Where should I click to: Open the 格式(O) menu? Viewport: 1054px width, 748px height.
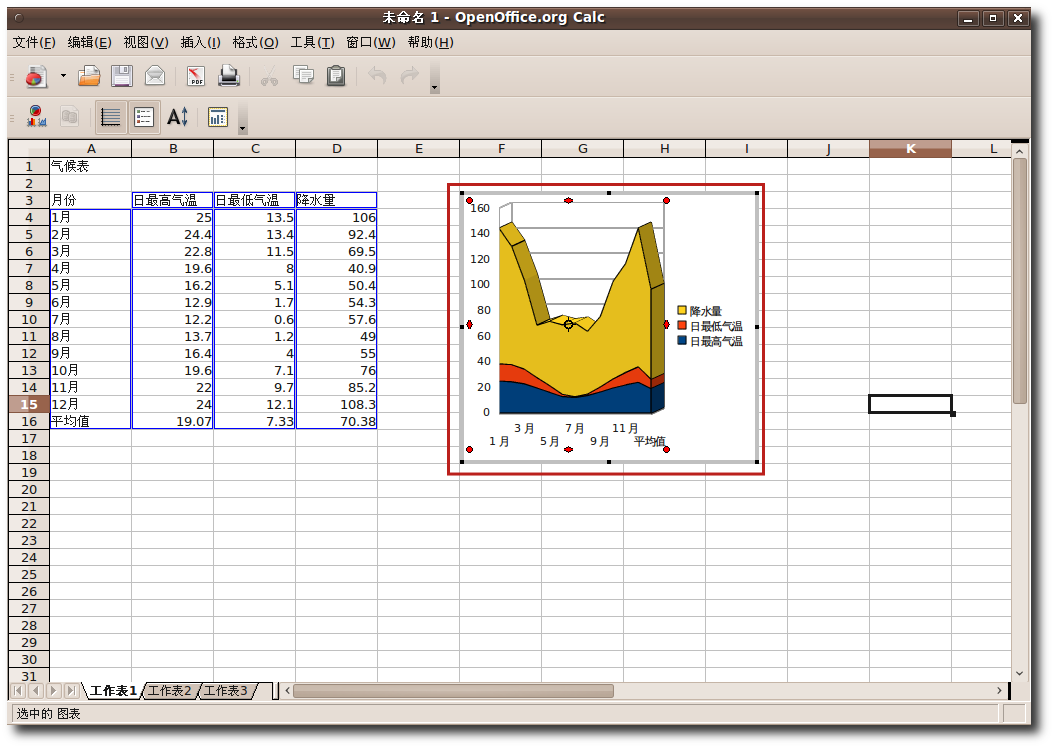pyautogui.click(x=255, y=42)
